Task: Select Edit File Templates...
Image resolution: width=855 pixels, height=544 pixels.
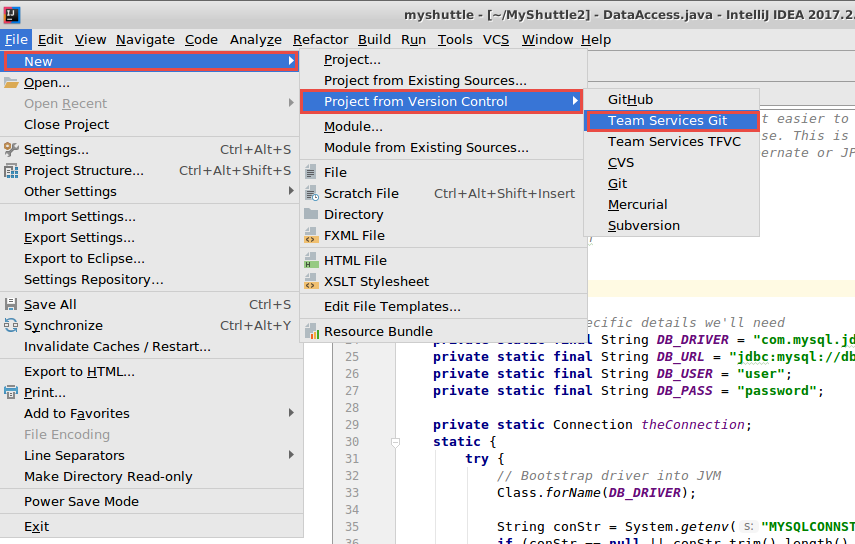Action: 443,306
